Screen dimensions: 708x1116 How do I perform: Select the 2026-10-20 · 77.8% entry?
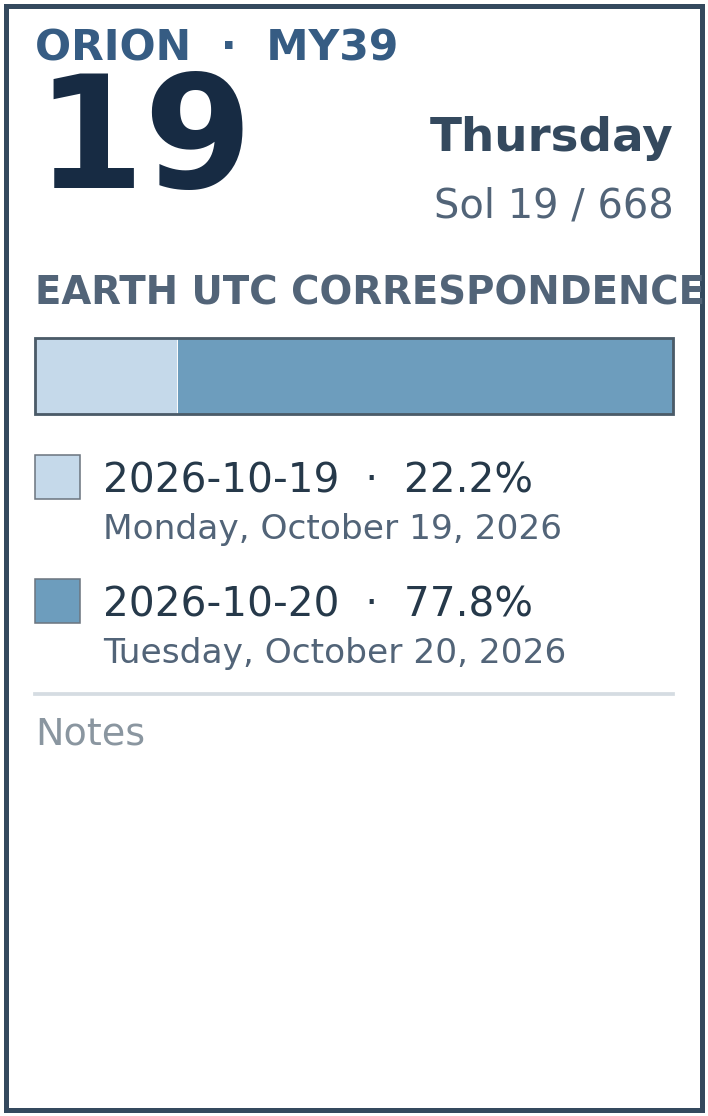tap(318, 601)
